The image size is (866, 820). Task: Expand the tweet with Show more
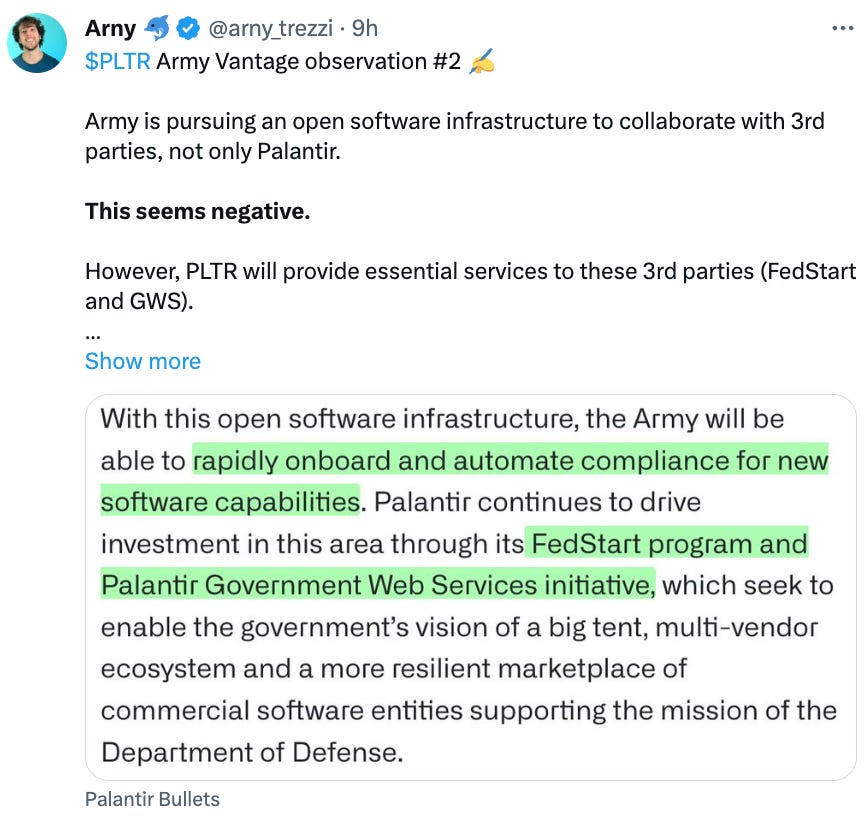tap(143, 361)
